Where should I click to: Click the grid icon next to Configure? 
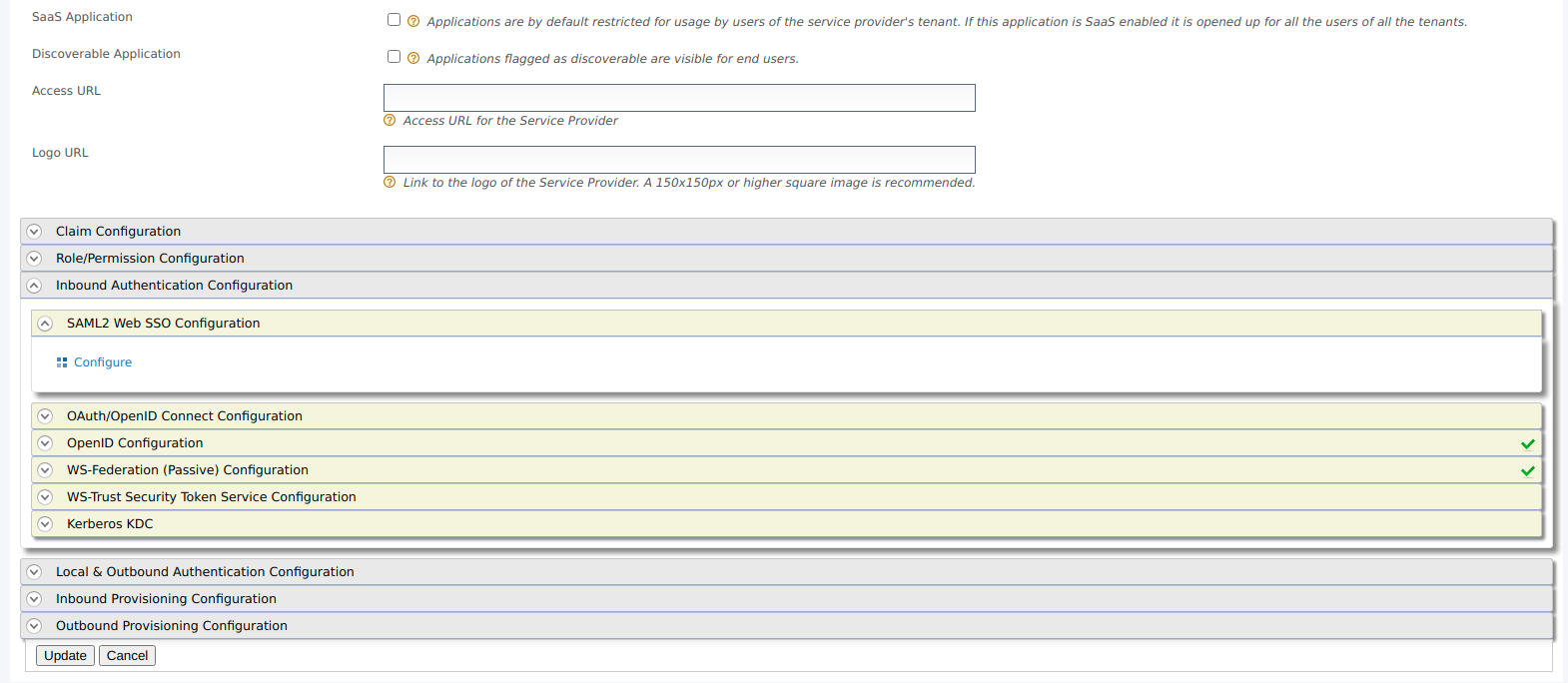coord(62,361)
